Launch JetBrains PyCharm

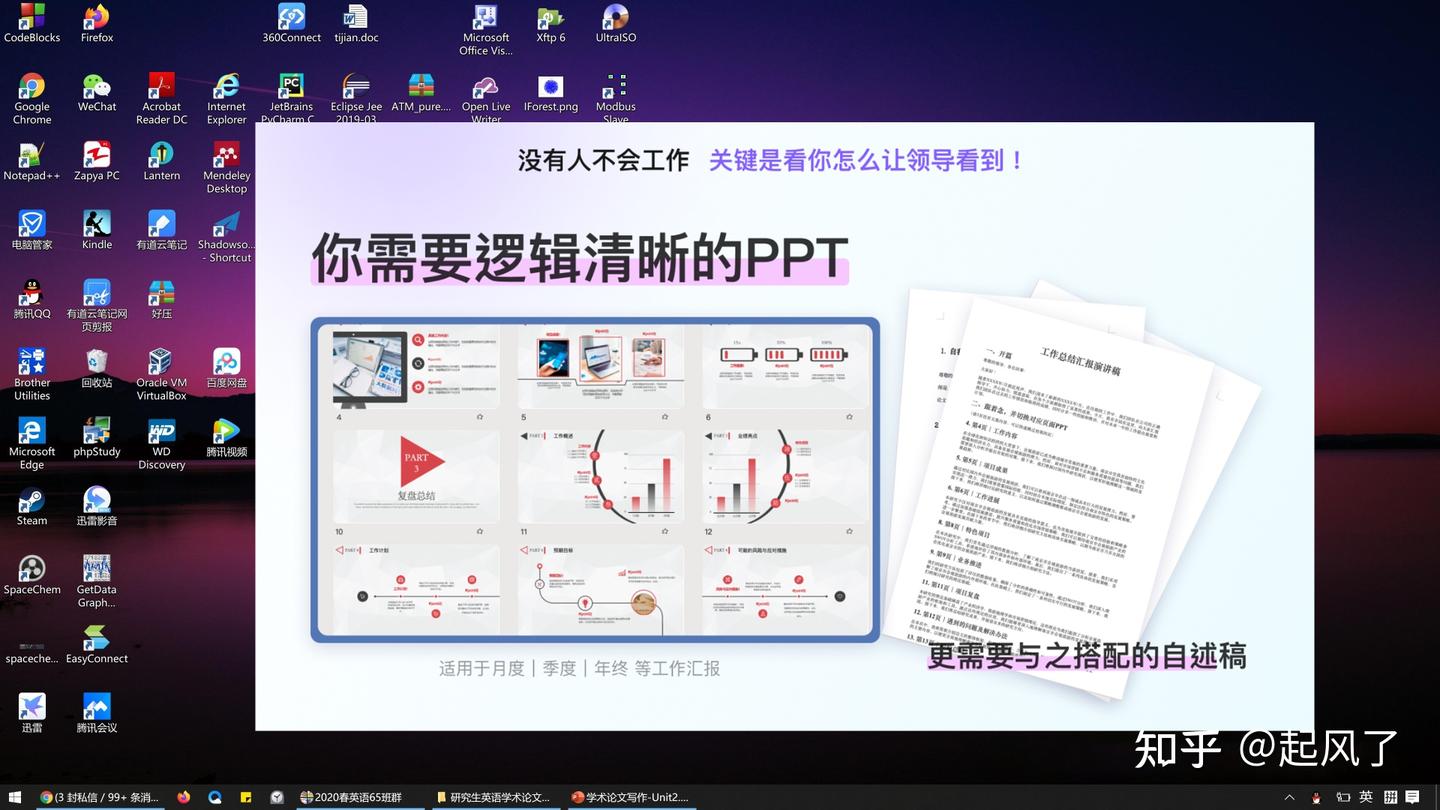(x=290, y=88)
